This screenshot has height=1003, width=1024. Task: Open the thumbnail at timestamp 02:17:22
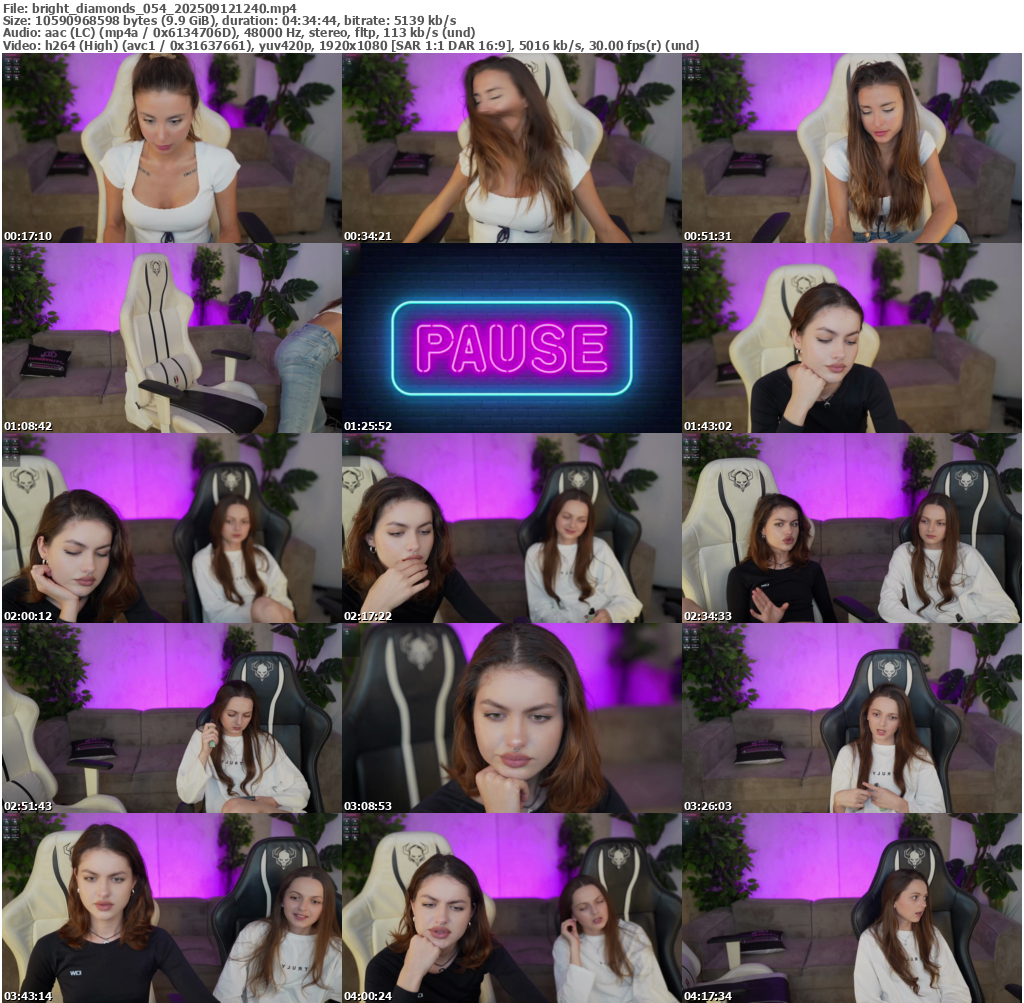512,528
